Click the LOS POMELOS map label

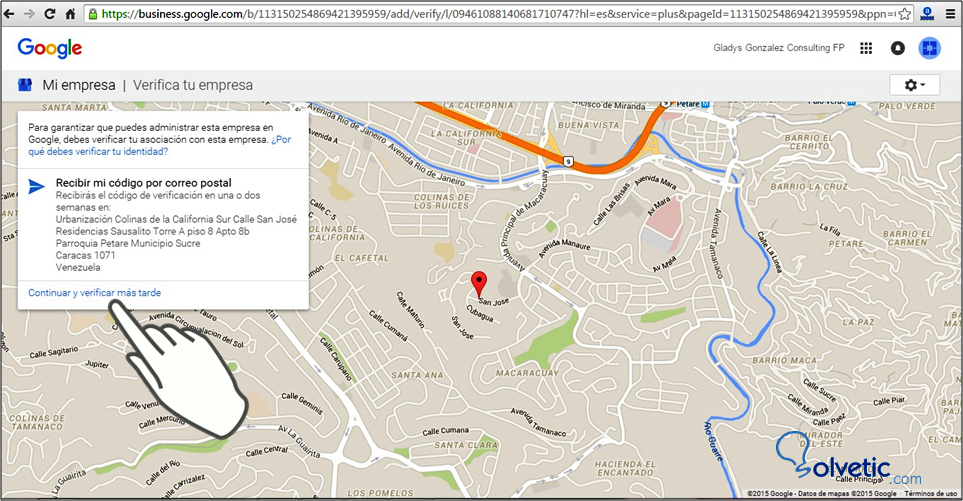click(381, 492)
